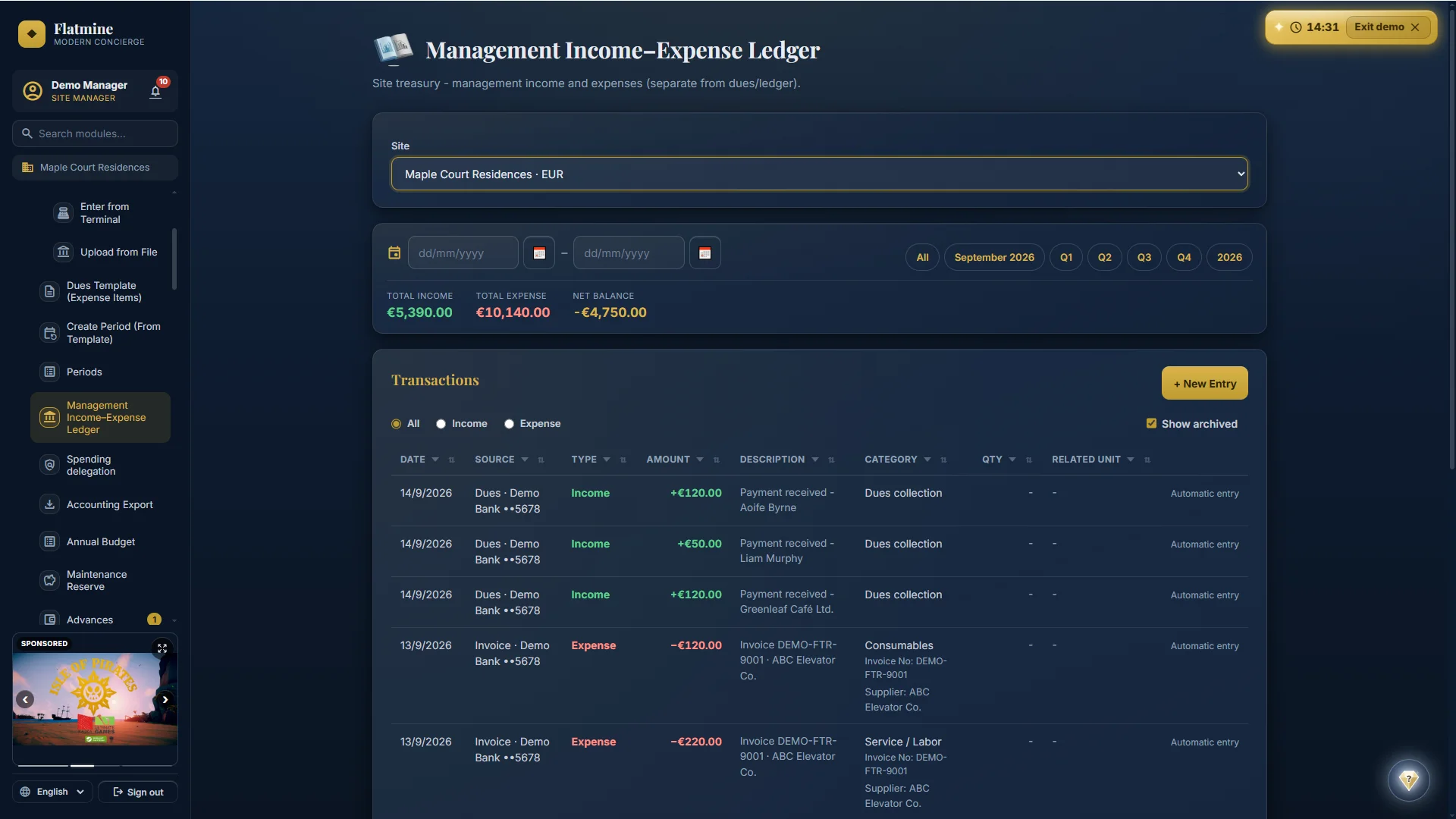Click the Enter from Terminal icon
Viewport: 1456px width, 819px height.
tap(64, 213)
